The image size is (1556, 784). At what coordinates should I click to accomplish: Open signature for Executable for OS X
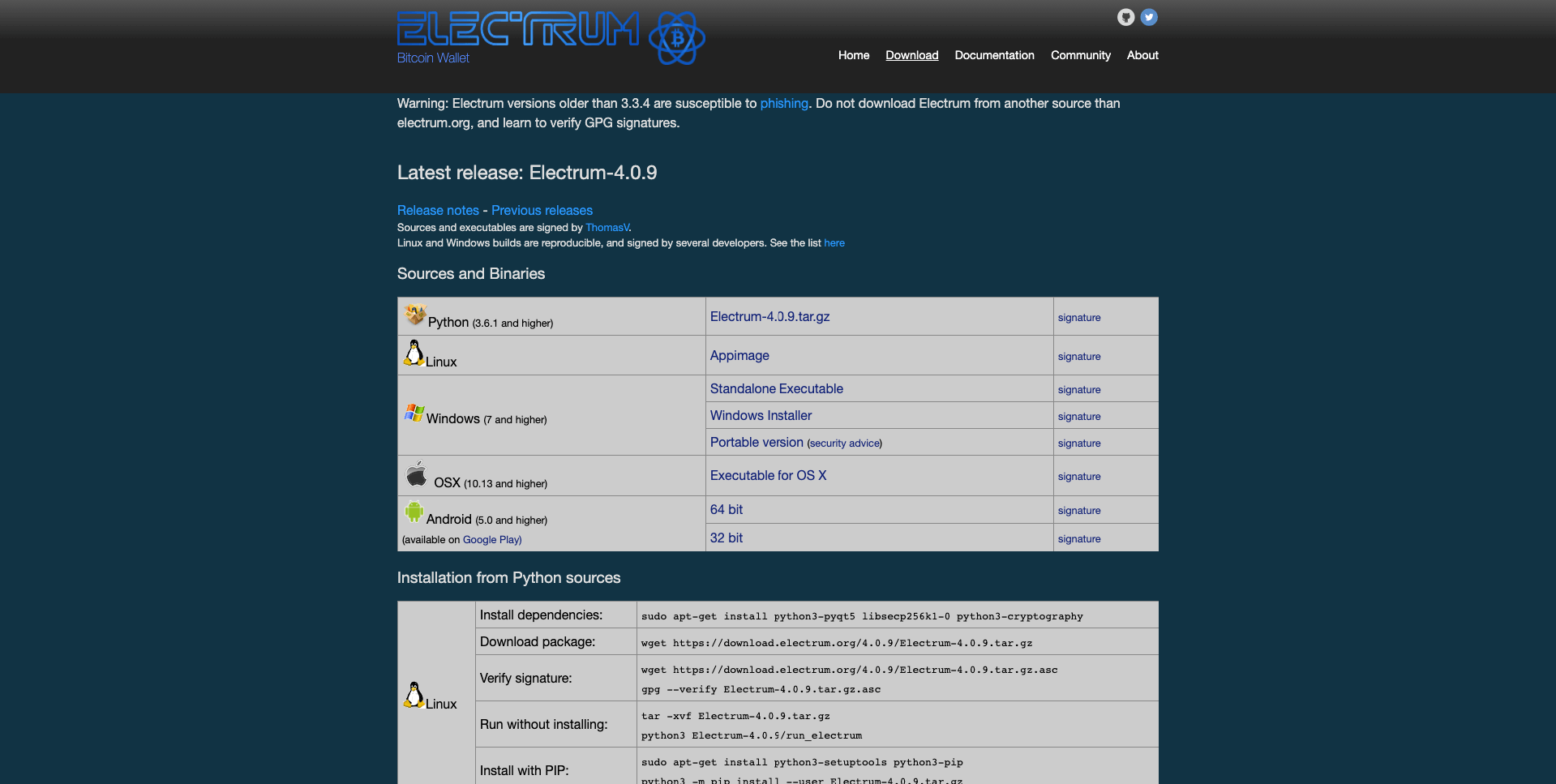[1079, 477]
